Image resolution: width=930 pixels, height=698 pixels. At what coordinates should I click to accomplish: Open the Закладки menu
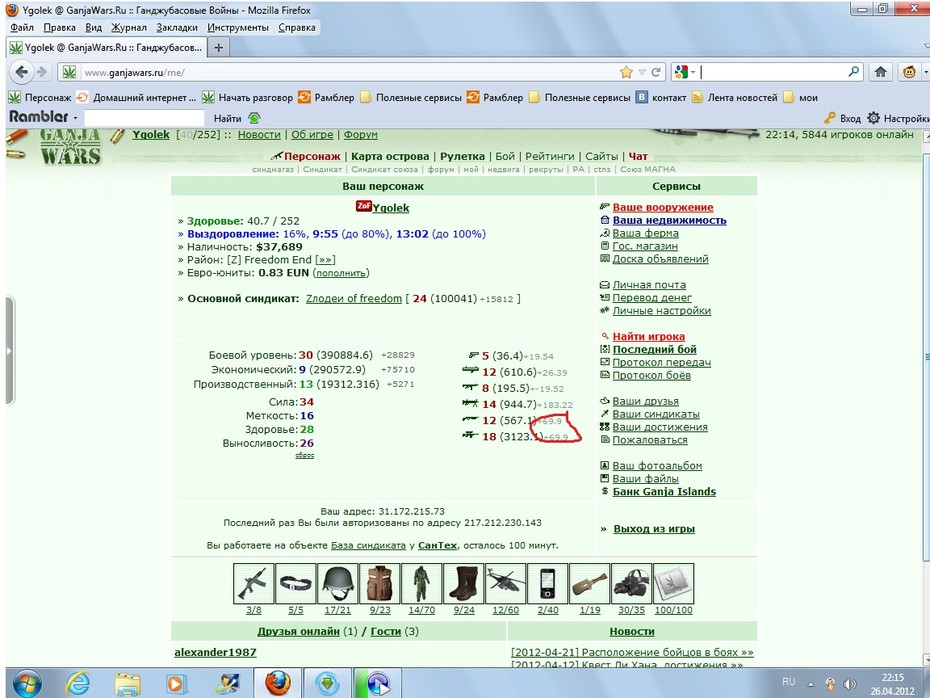point(177,27)
